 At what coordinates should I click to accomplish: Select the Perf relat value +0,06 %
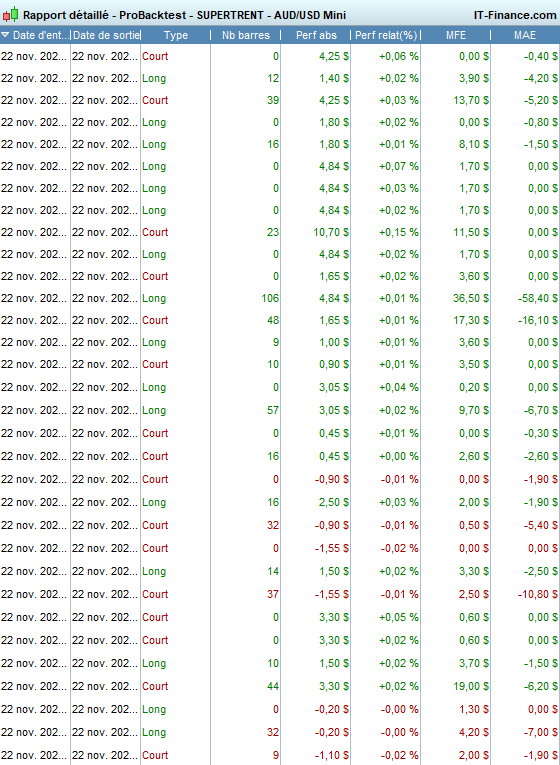pos(399,56)
